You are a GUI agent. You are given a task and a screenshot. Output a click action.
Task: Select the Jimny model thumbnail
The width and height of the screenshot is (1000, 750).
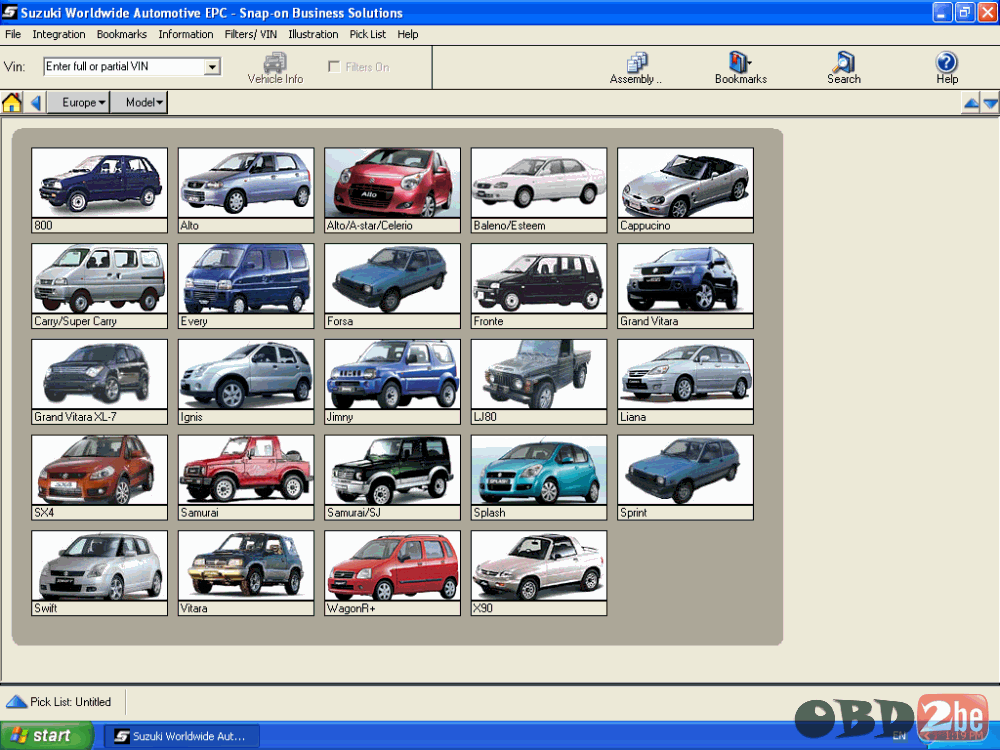pyautogui.click(x=392, y=381)
